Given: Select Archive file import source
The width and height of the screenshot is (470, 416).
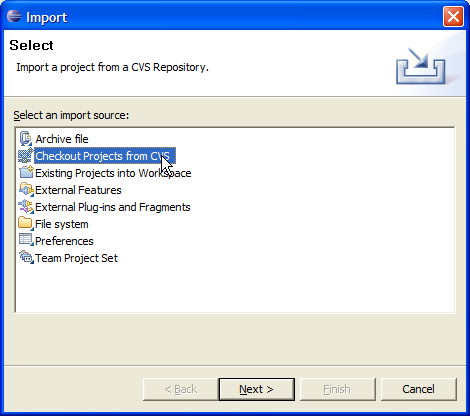Looking at the screenshot, I should (x=62, y=139).
